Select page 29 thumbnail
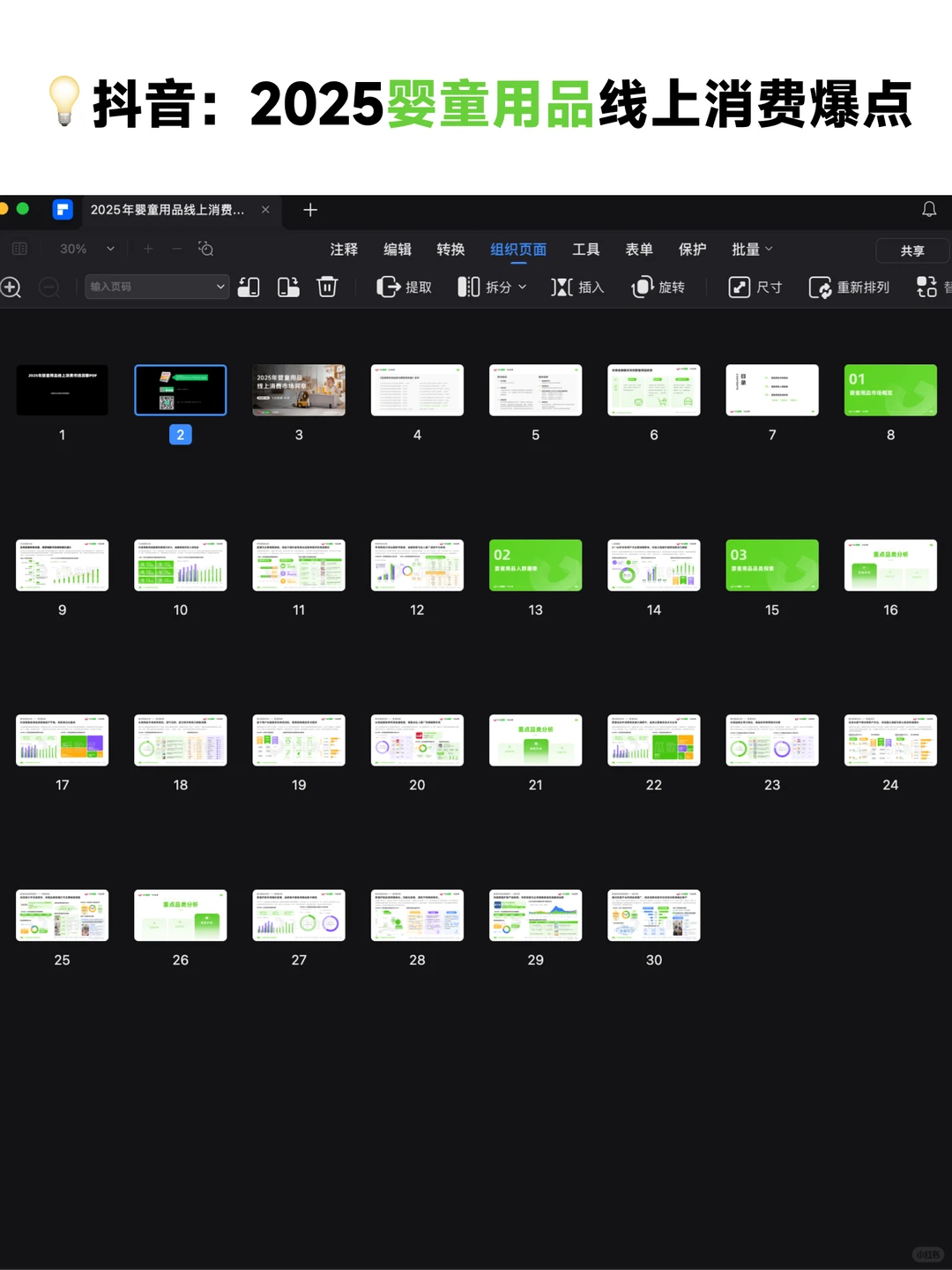This screenshot has height=1270, width=952. (x=535, y=915)
